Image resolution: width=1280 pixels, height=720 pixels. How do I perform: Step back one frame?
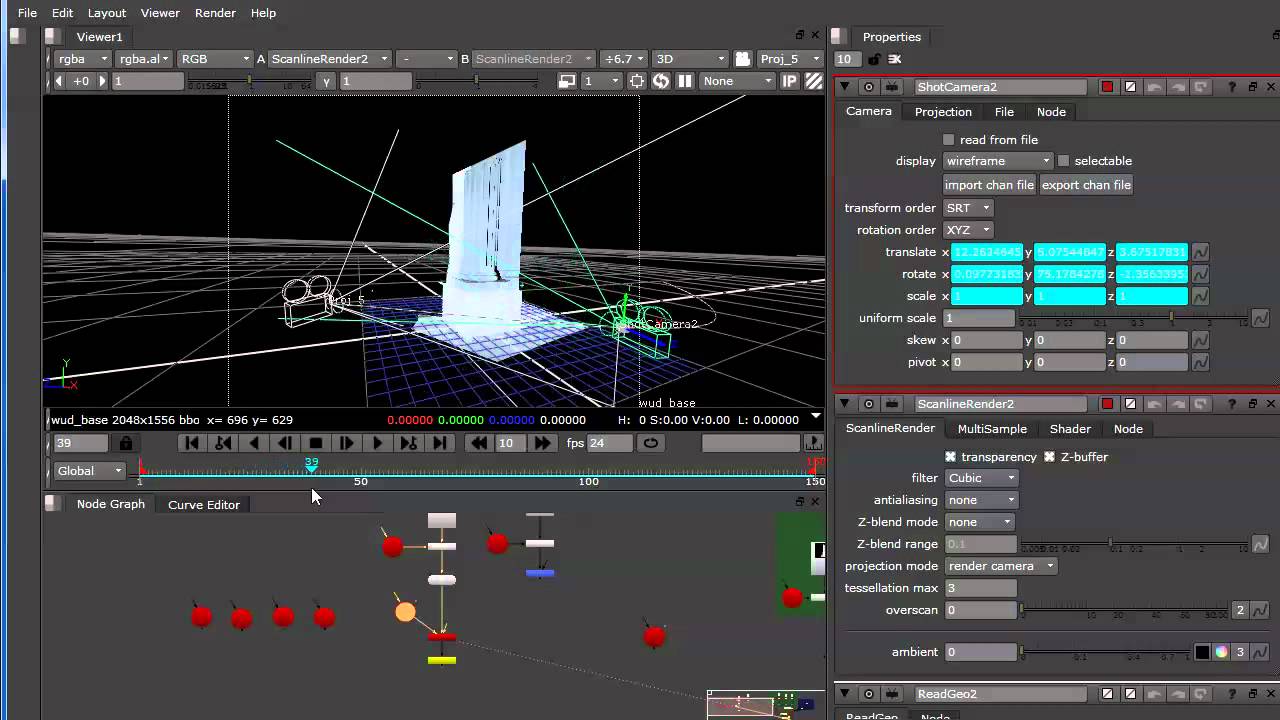click(285, 443)
